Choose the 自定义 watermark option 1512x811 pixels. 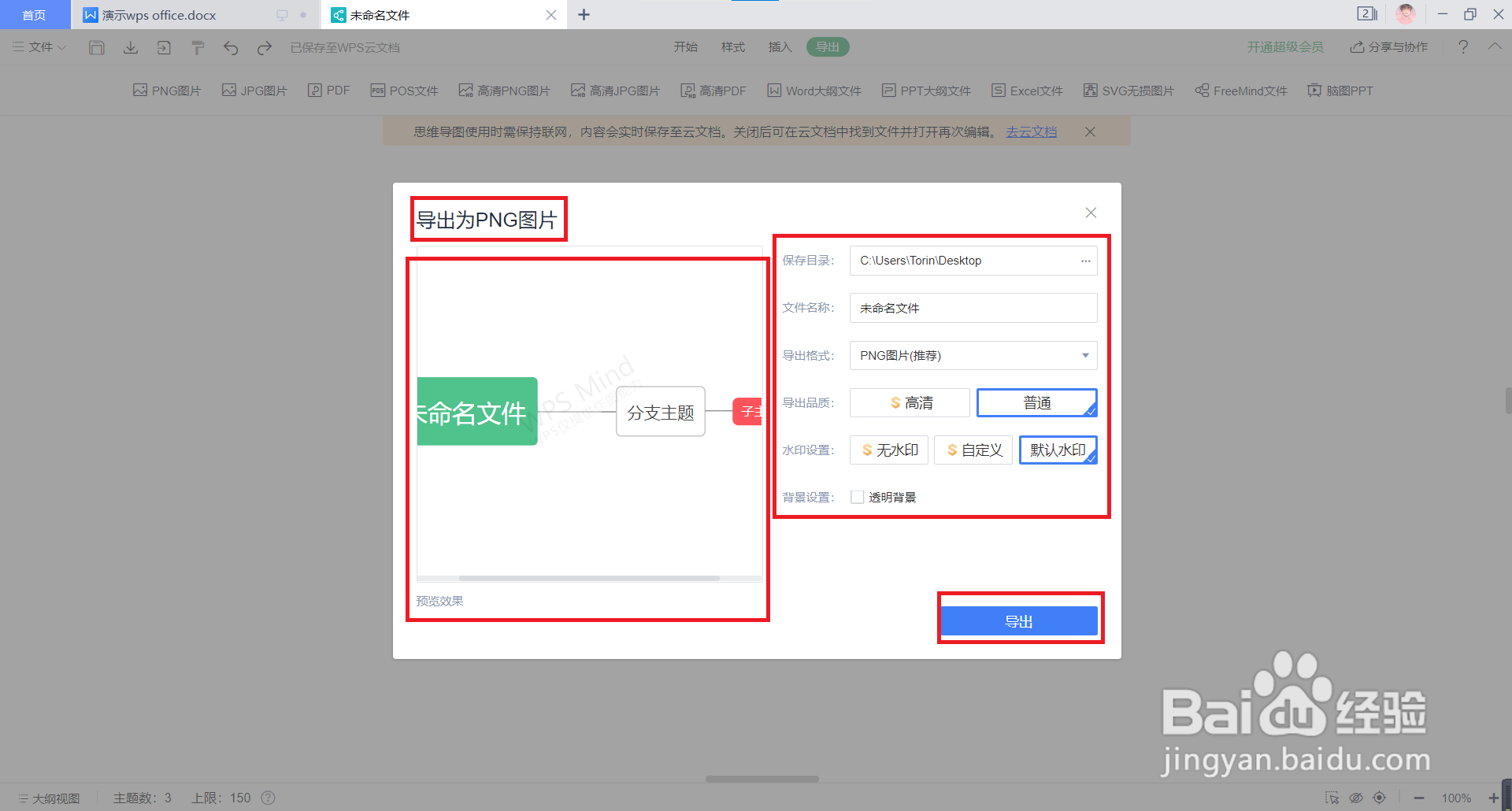pos(973,450)
